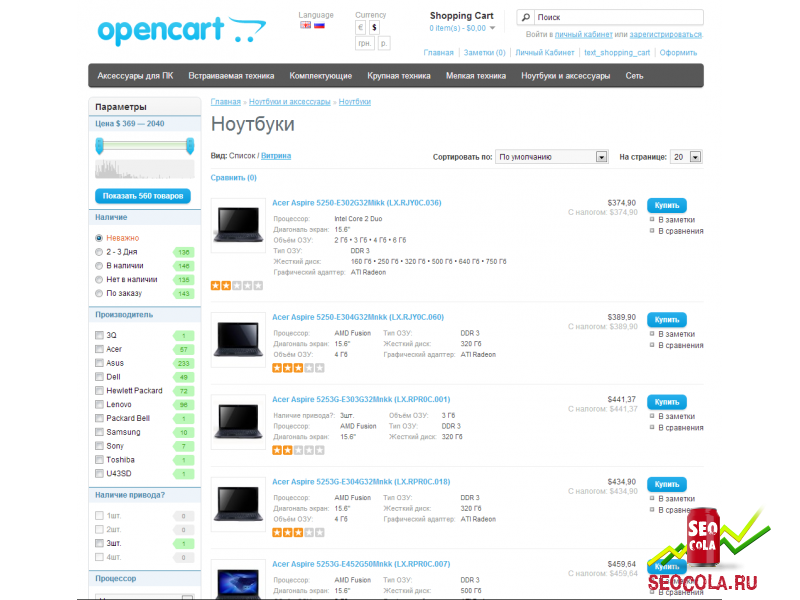This screenshot has width=800, height=600.
Task: Open thumbnail of Aspire 5250-E304G32Mnkk LX.RJY0C.060
Action: [x=238, y=339]
